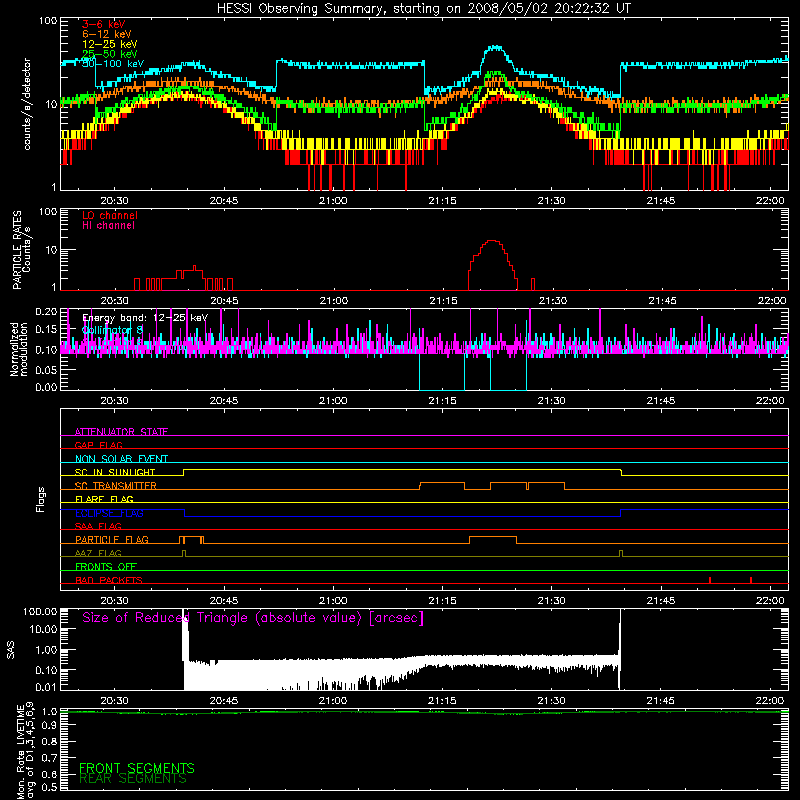Image resolution: width=800 pixels, height=800 pixels.
Task: Click the SC IN SUNLIGHT flag label
Action: pyautogui.click(x=115, y=472)
